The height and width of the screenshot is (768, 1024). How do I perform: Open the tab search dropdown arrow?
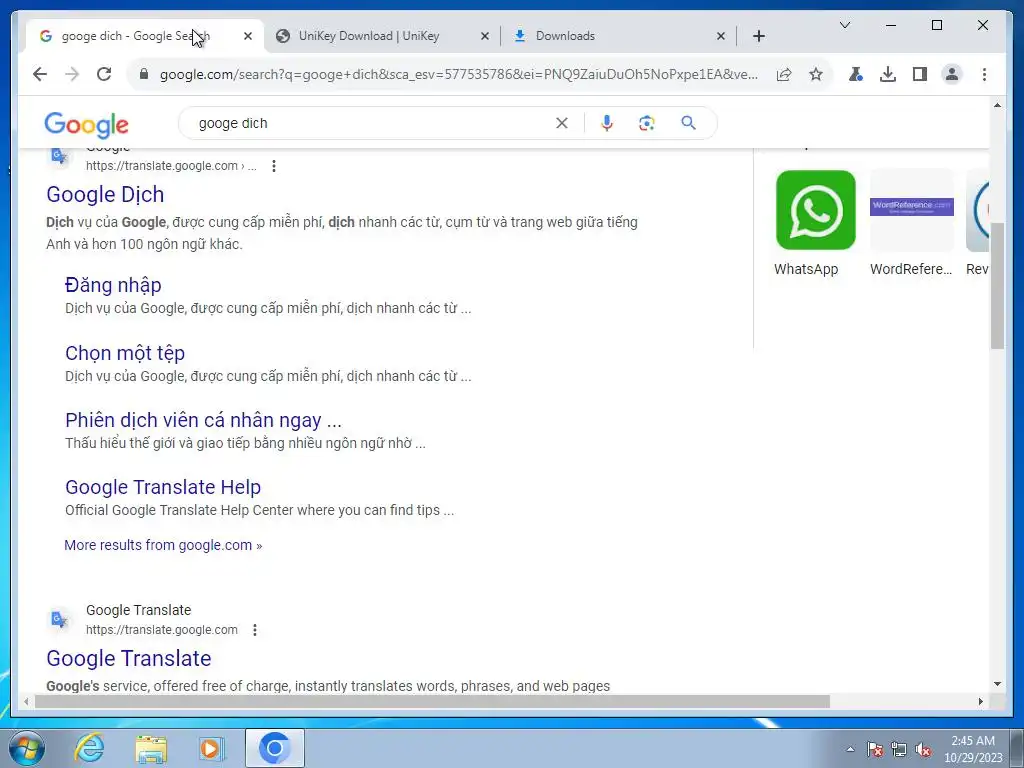tap(844, 25)
